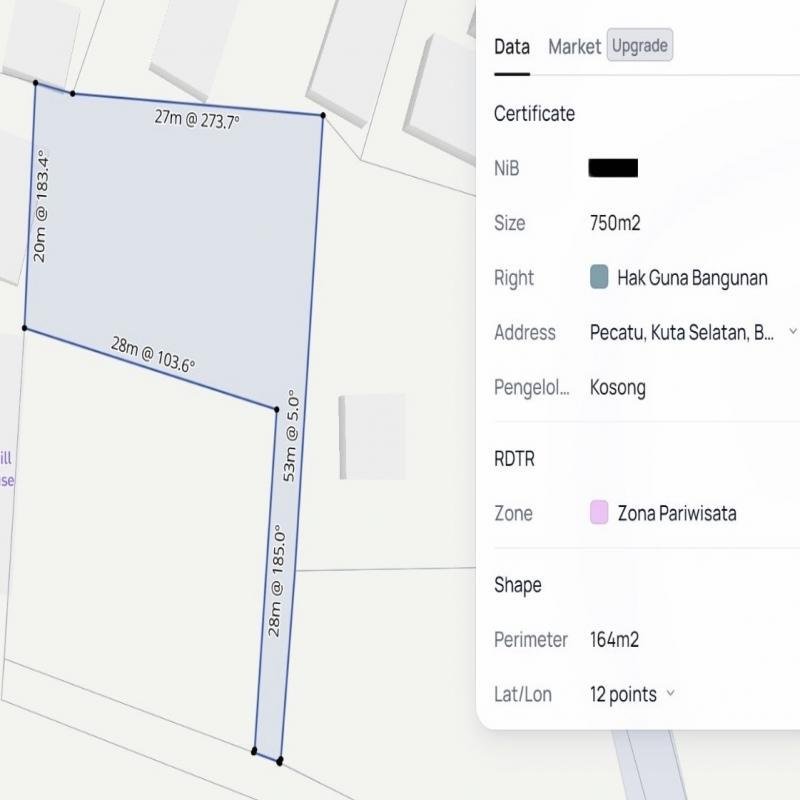Switch to the Market tab
Image resolution: width=800 pixels, height=800 pixels.
tap(574, 46)
